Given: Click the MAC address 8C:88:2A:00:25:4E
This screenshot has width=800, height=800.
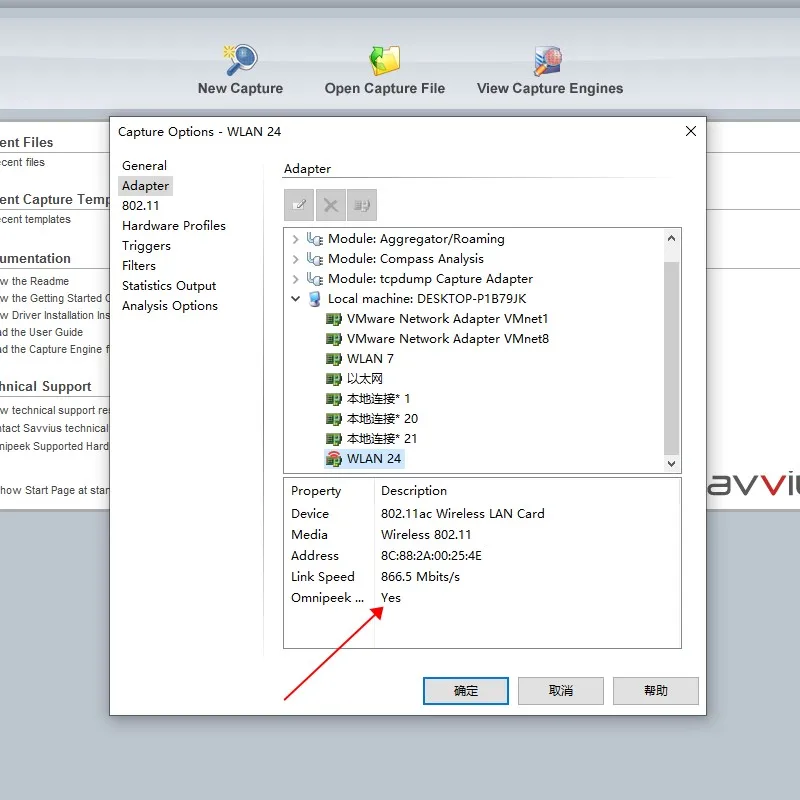Looking at the screenshot, I should pyautogui.click(x=431, y=556).
